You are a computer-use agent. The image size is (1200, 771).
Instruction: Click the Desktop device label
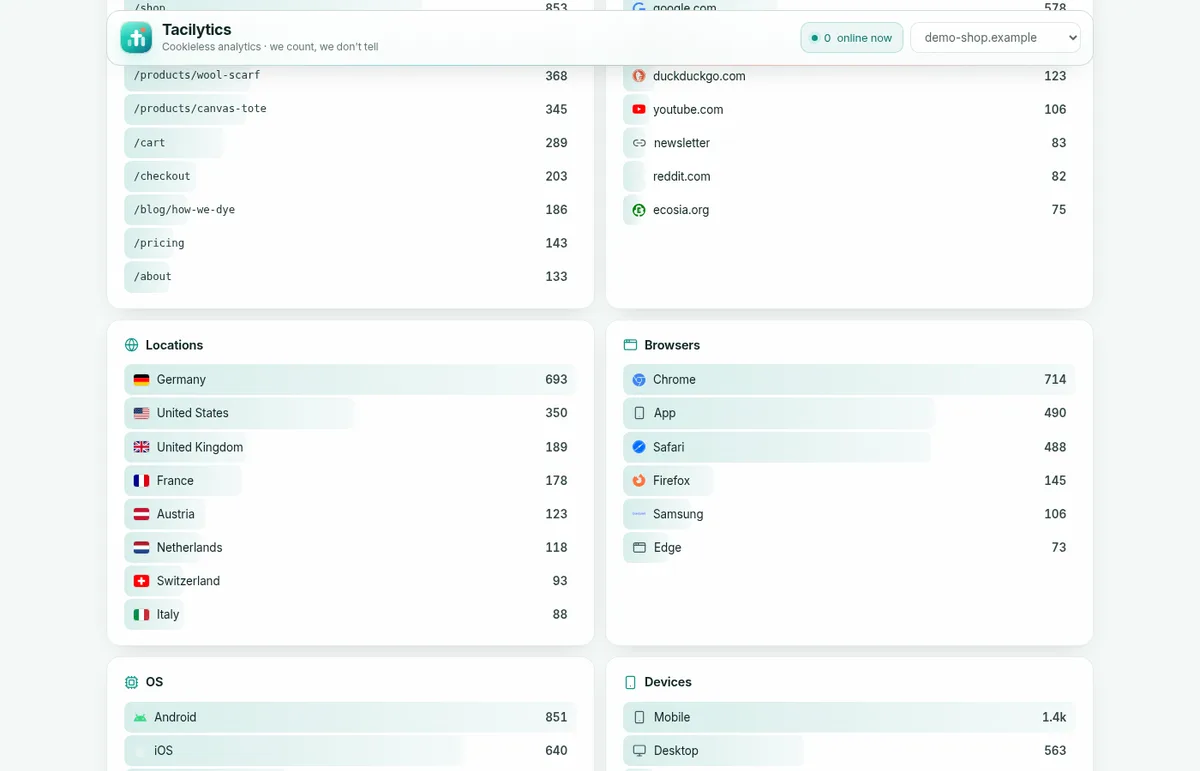[676, 751]
